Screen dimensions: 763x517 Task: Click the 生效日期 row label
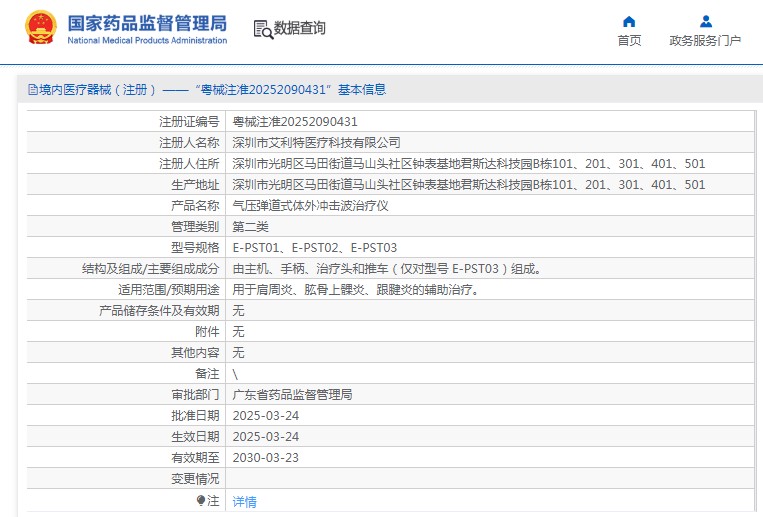tap(195, 437)
